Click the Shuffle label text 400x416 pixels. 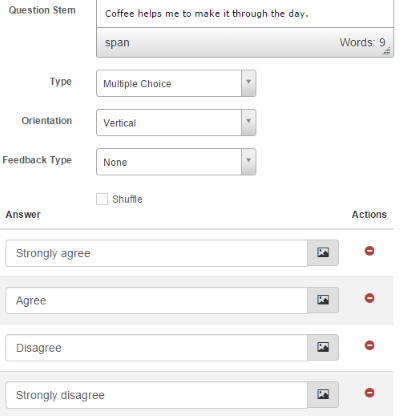point(127,199)
